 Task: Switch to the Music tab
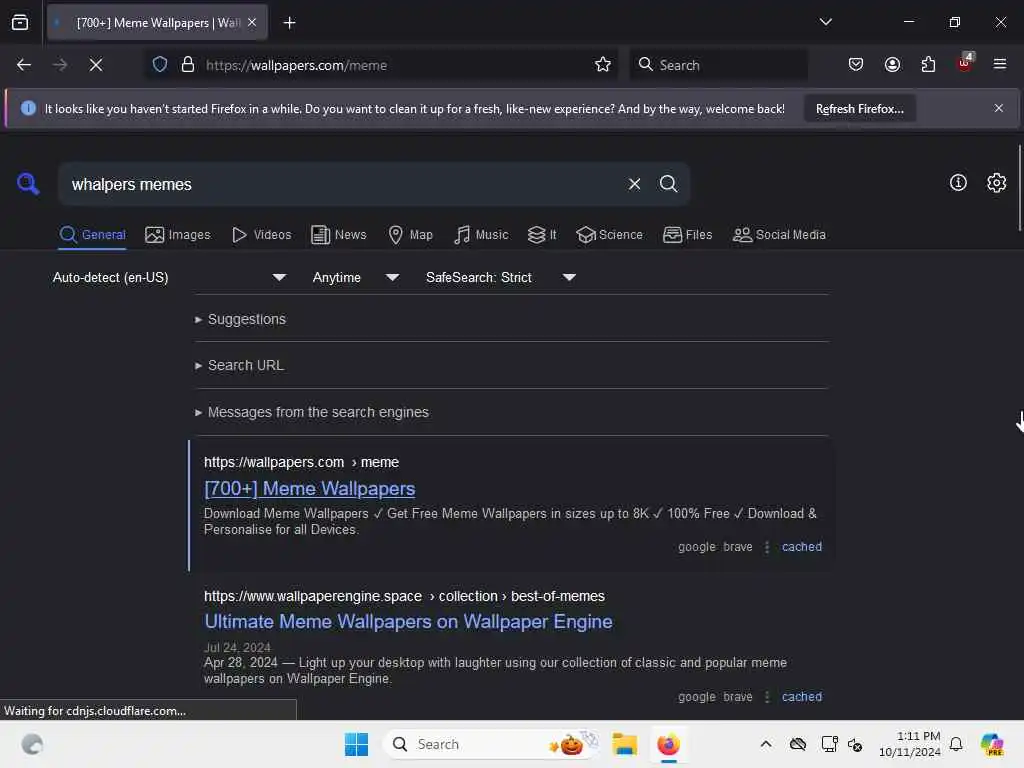tap(481, 234)
